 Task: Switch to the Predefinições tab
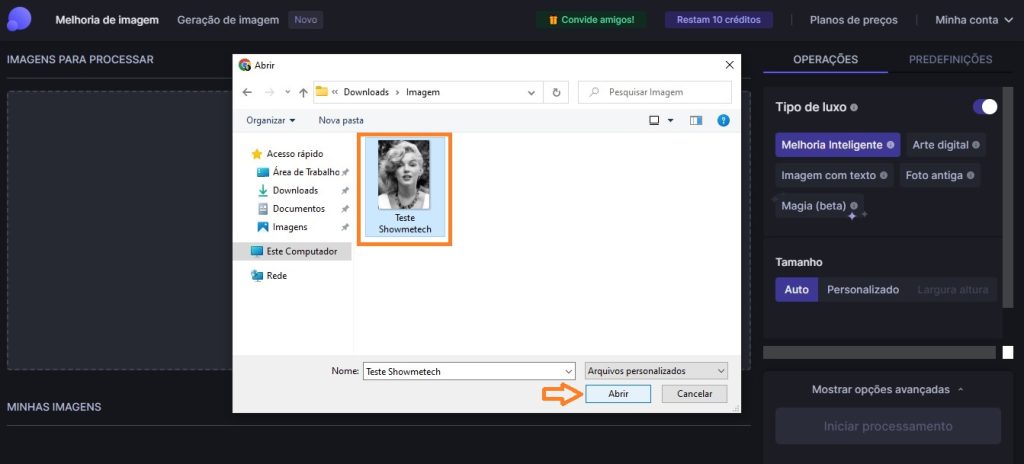click(x=949, y=60)
